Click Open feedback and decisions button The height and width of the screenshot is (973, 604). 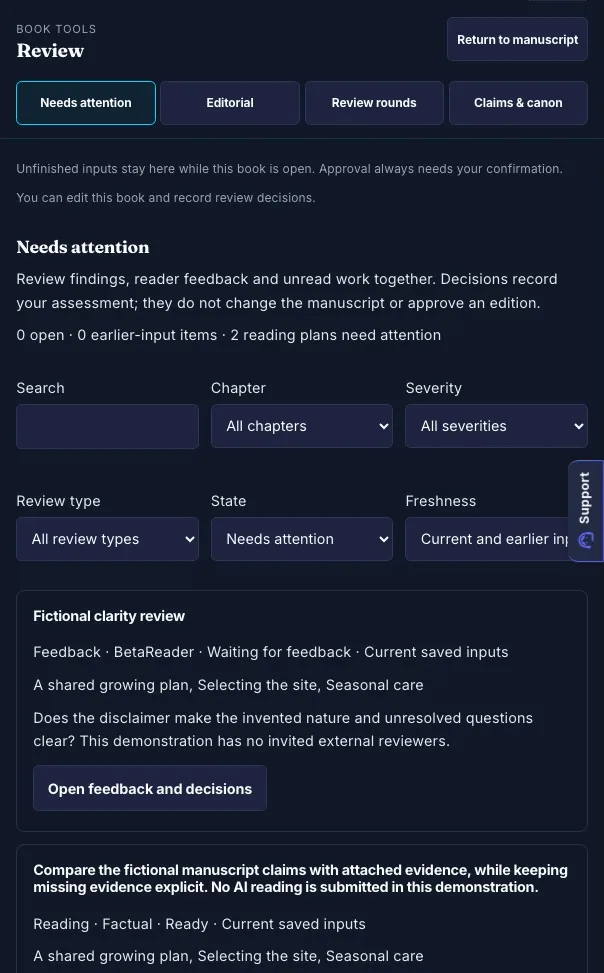point(150,789)
